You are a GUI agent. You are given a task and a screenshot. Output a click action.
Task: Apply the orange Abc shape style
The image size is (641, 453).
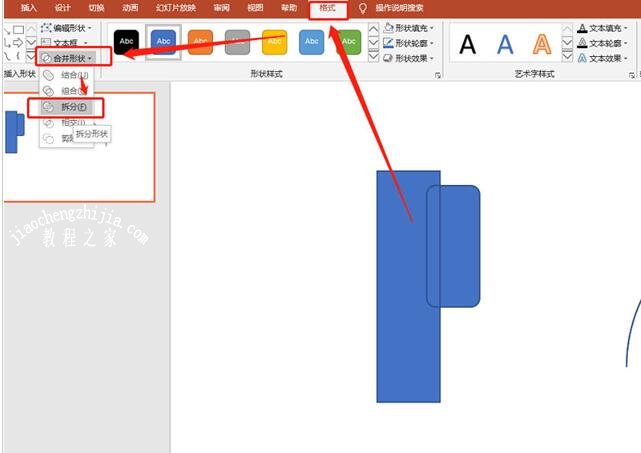pyautogui.click(x=200, y=42)
